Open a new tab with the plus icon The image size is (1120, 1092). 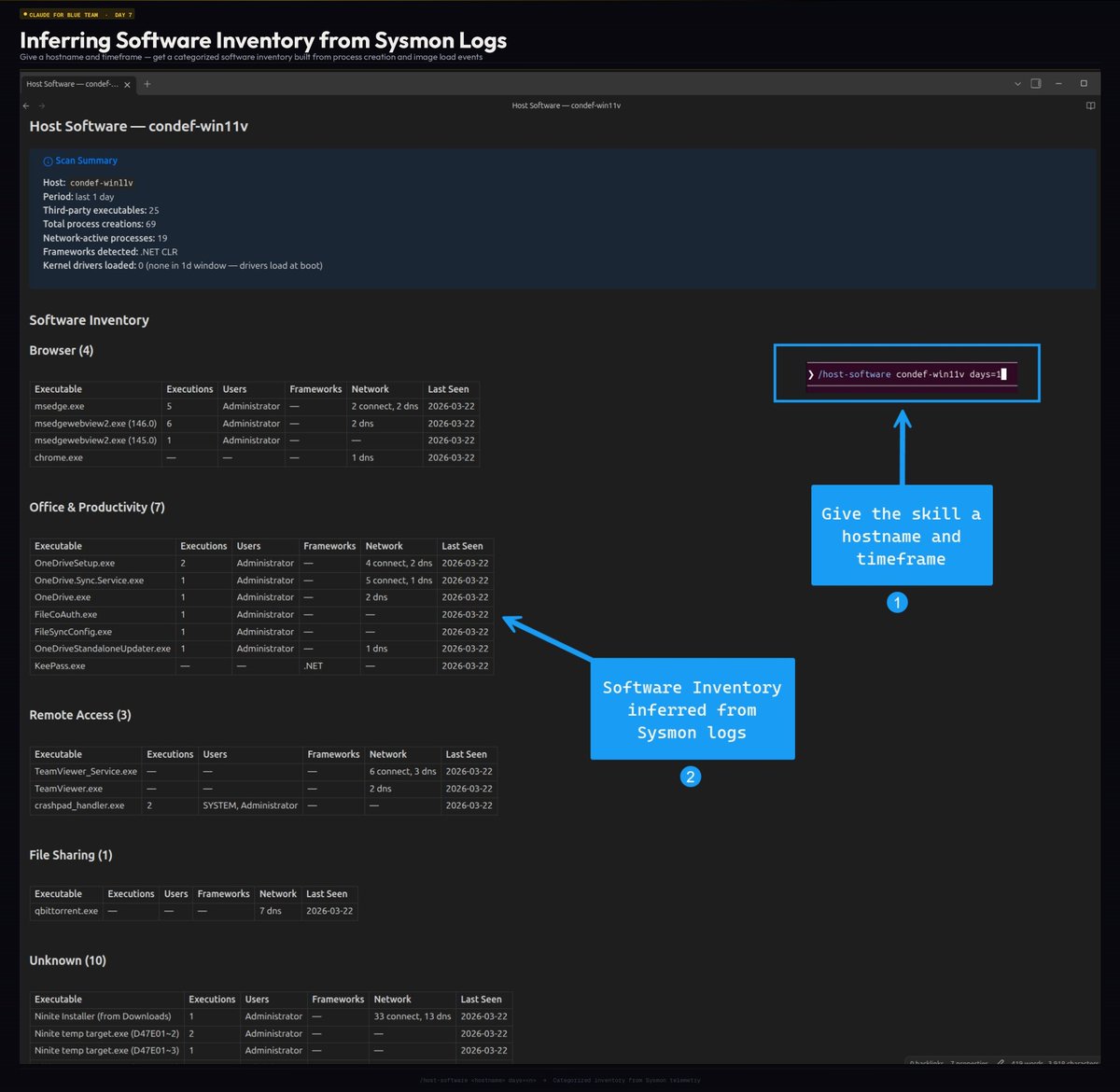[x=147, y=84]
